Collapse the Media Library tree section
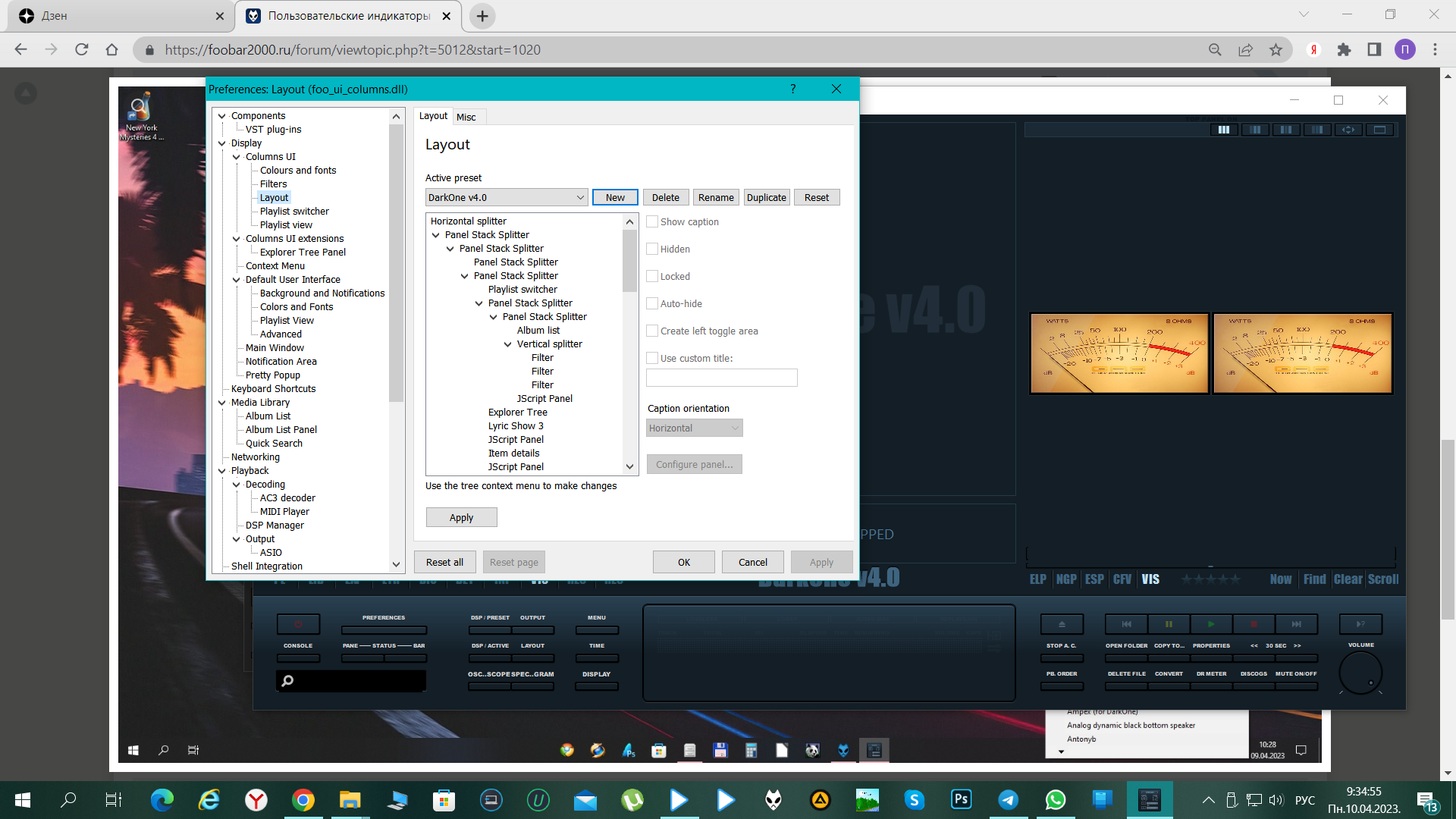1456x819 pixels. click(222, 403)
